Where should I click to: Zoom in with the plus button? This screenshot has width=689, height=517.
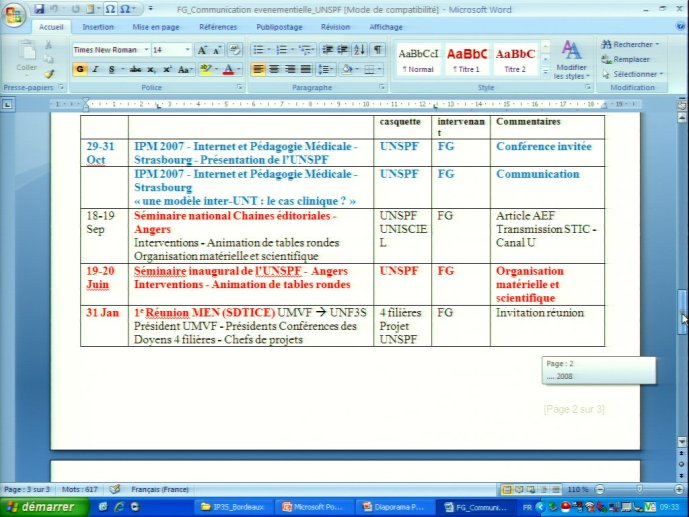click(x=679, y=489)
